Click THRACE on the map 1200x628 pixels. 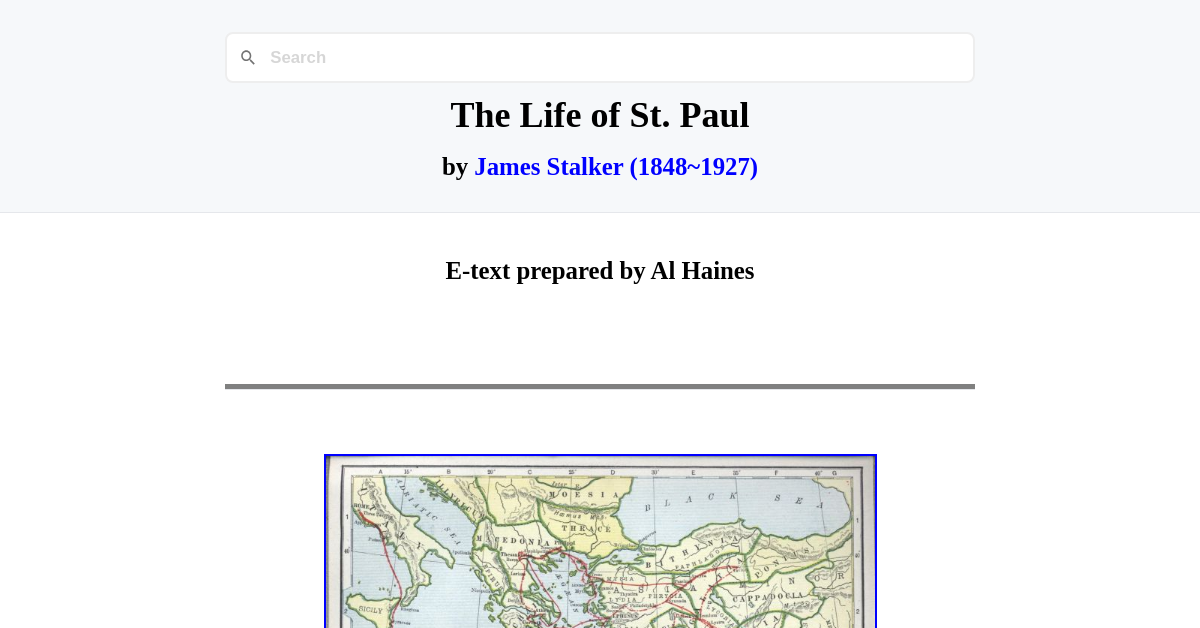point(587,528)
